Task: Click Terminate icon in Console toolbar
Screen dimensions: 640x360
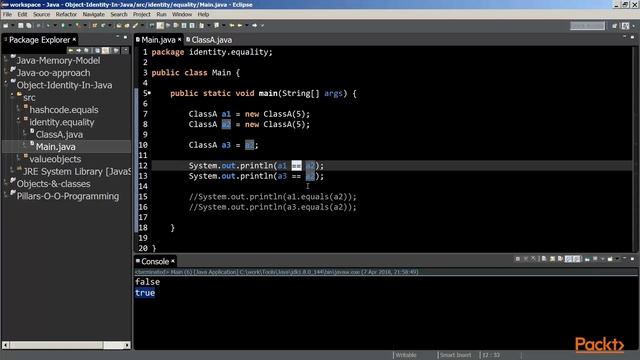Action: tap(518, 259)
